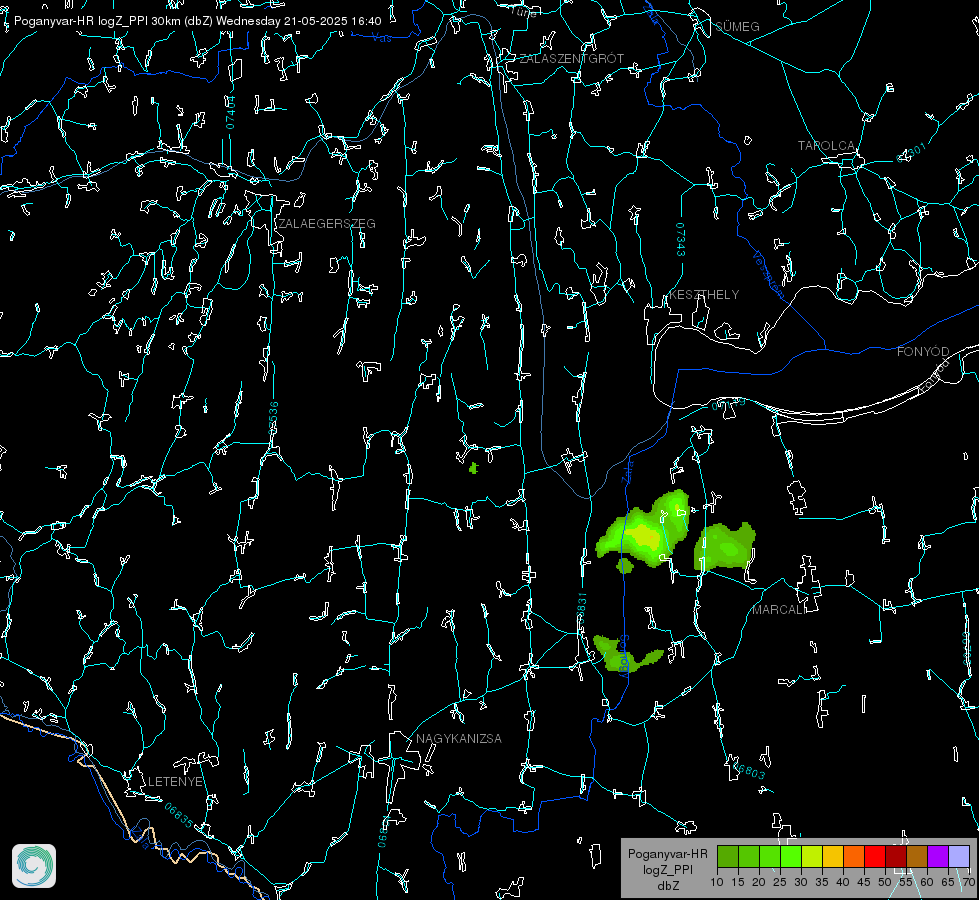Click the 06835 route number label

tap(179, 815)
